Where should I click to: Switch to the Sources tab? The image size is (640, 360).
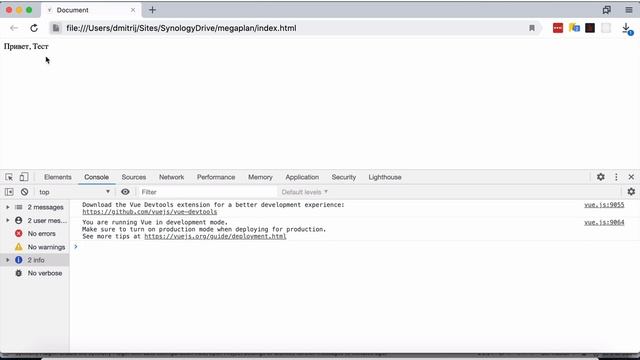133,177
